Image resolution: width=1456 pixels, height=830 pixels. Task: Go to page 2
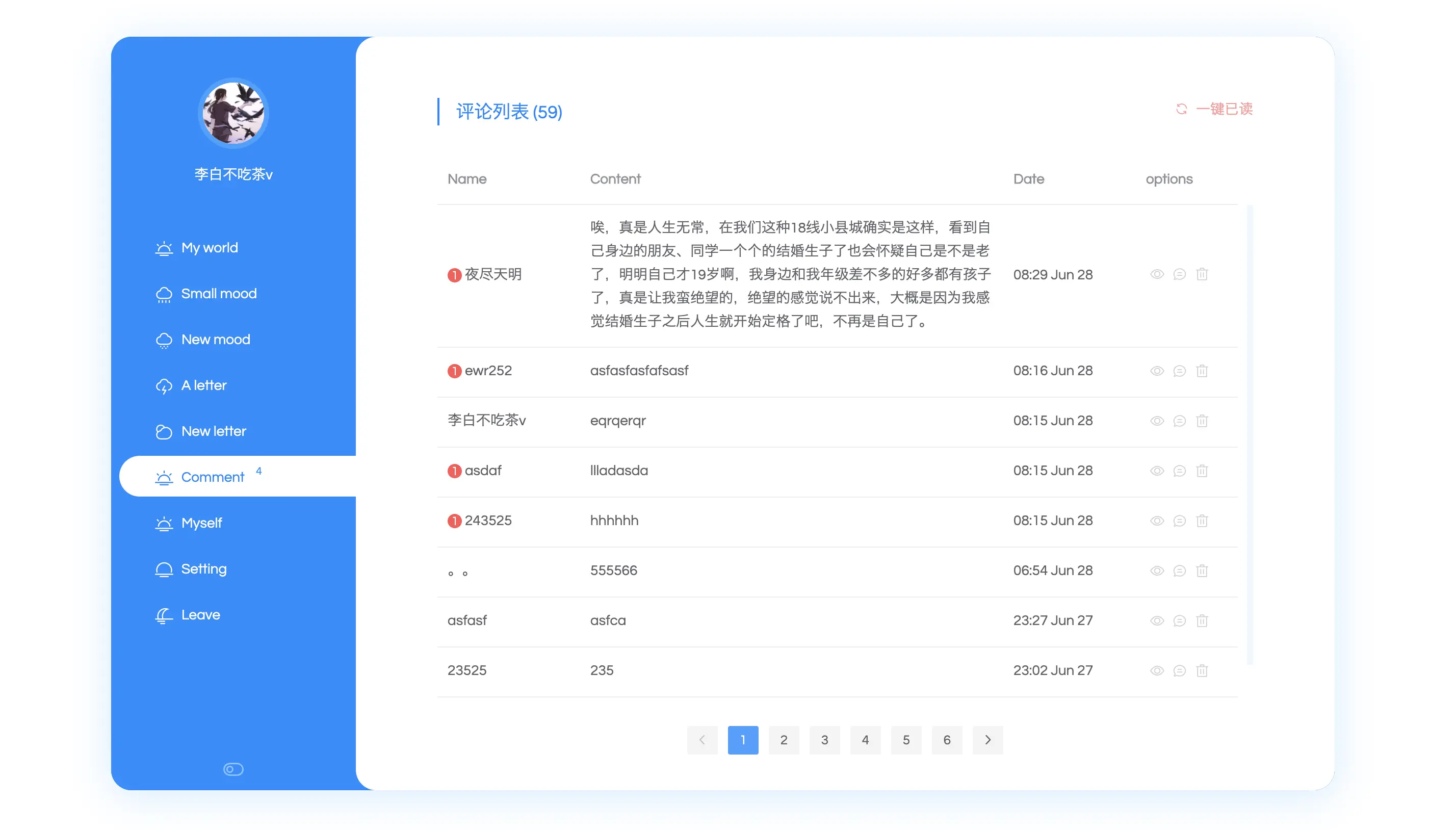coord(784,740)
